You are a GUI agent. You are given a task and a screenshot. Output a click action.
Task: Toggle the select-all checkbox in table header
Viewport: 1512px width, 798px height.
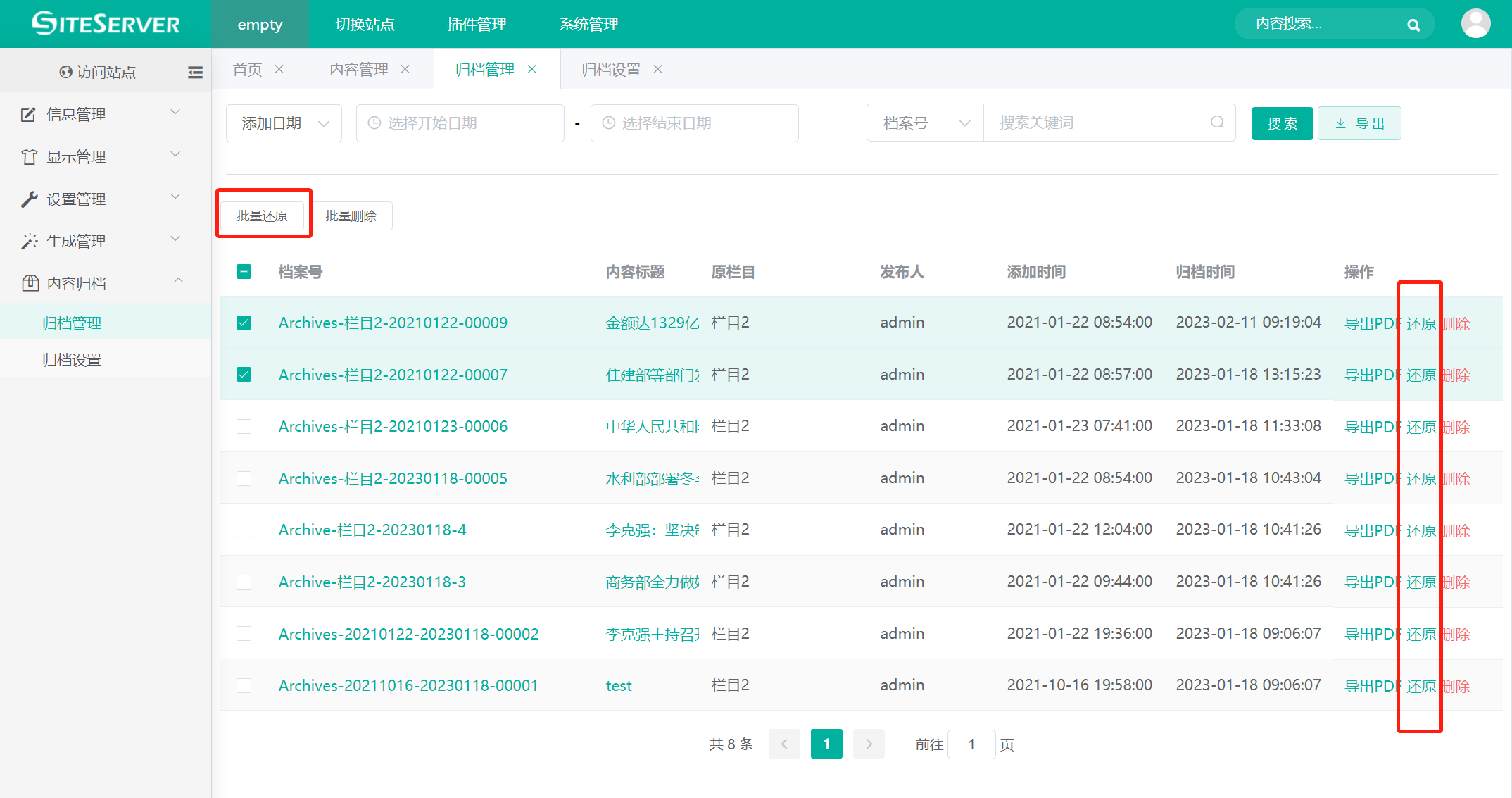point(244,272)
